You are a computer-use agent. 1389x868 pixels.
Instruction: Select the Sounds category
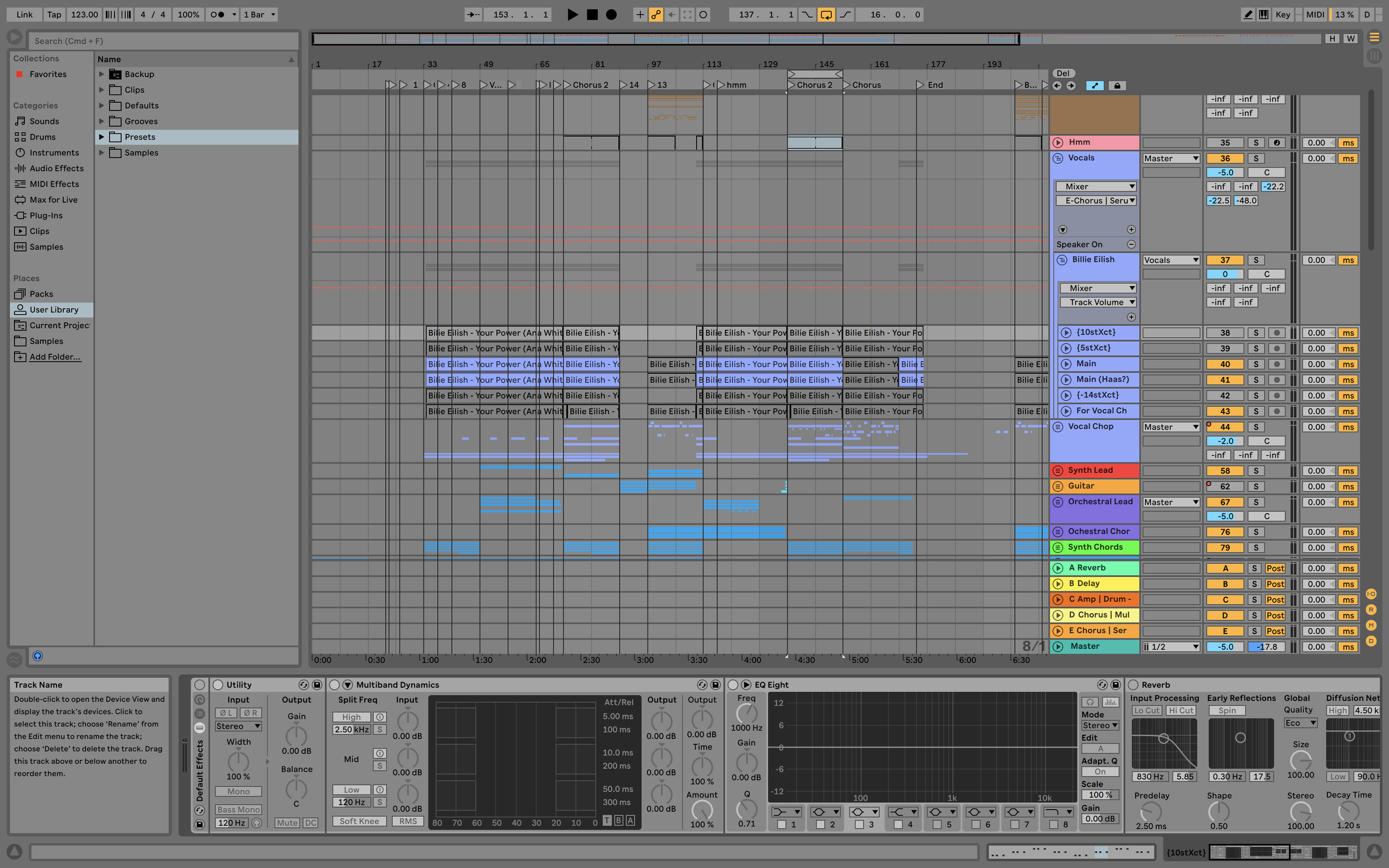44,121
